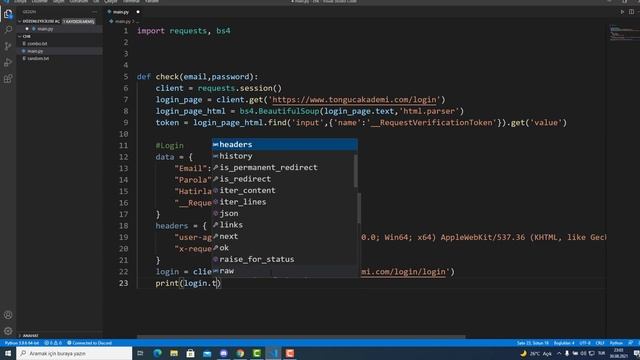Screen dimensions: 640x360
Task: Click the spaces indentation setting
Action: 564,343
